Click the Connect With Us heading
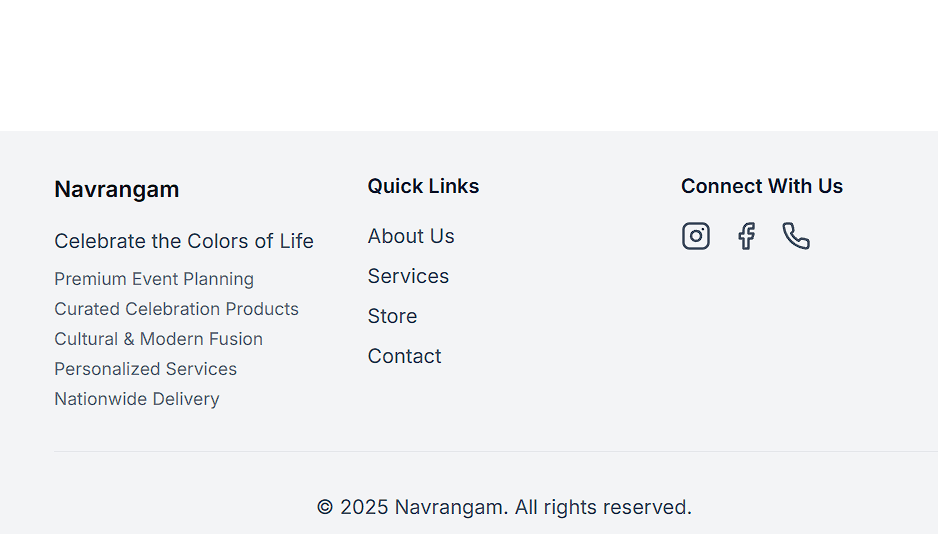Viewport: 938px width, 534px height. (x=762, y=186)
